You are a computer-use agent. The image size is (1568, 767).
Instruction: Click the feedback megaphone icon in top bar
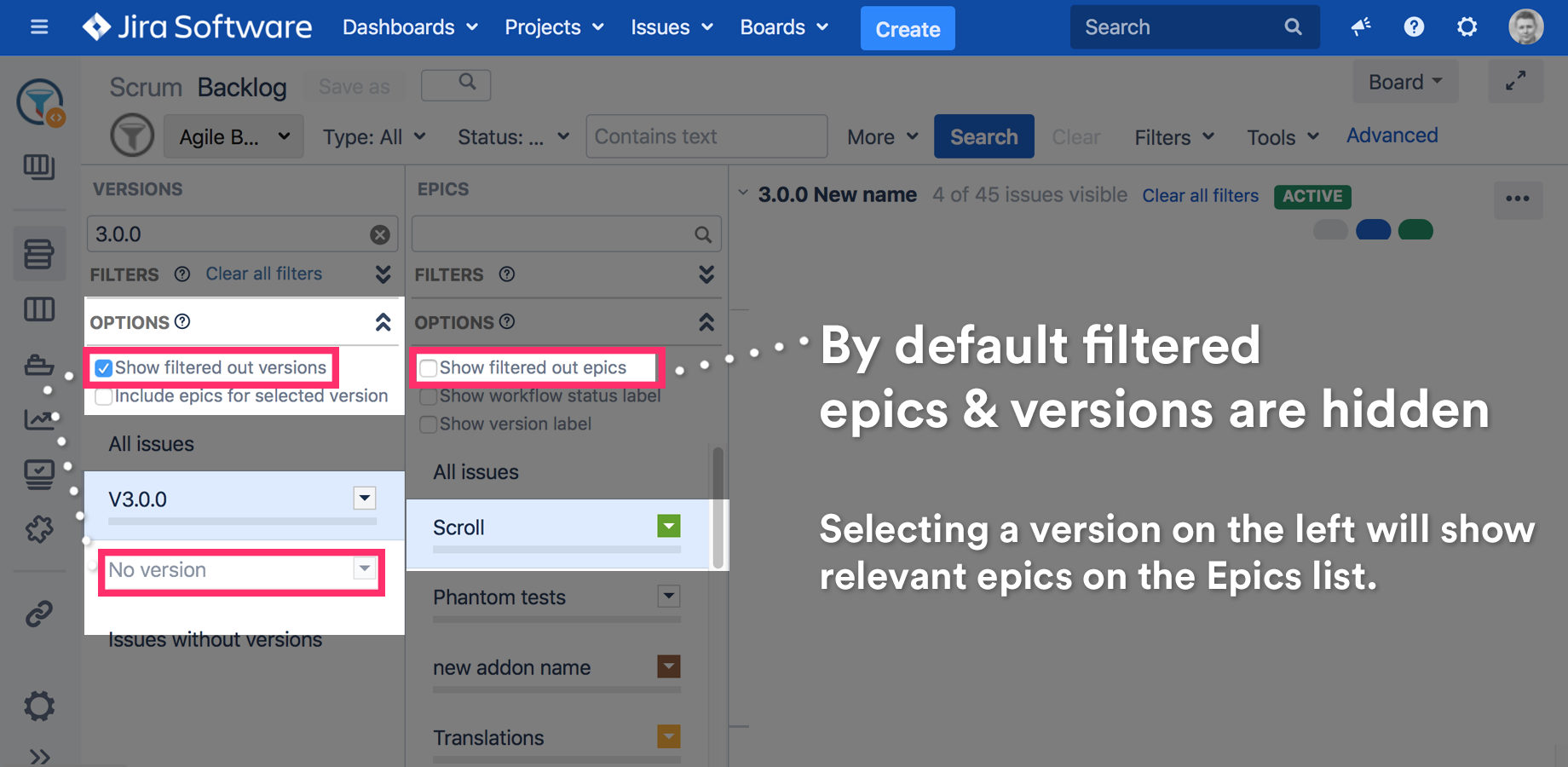1361,26
